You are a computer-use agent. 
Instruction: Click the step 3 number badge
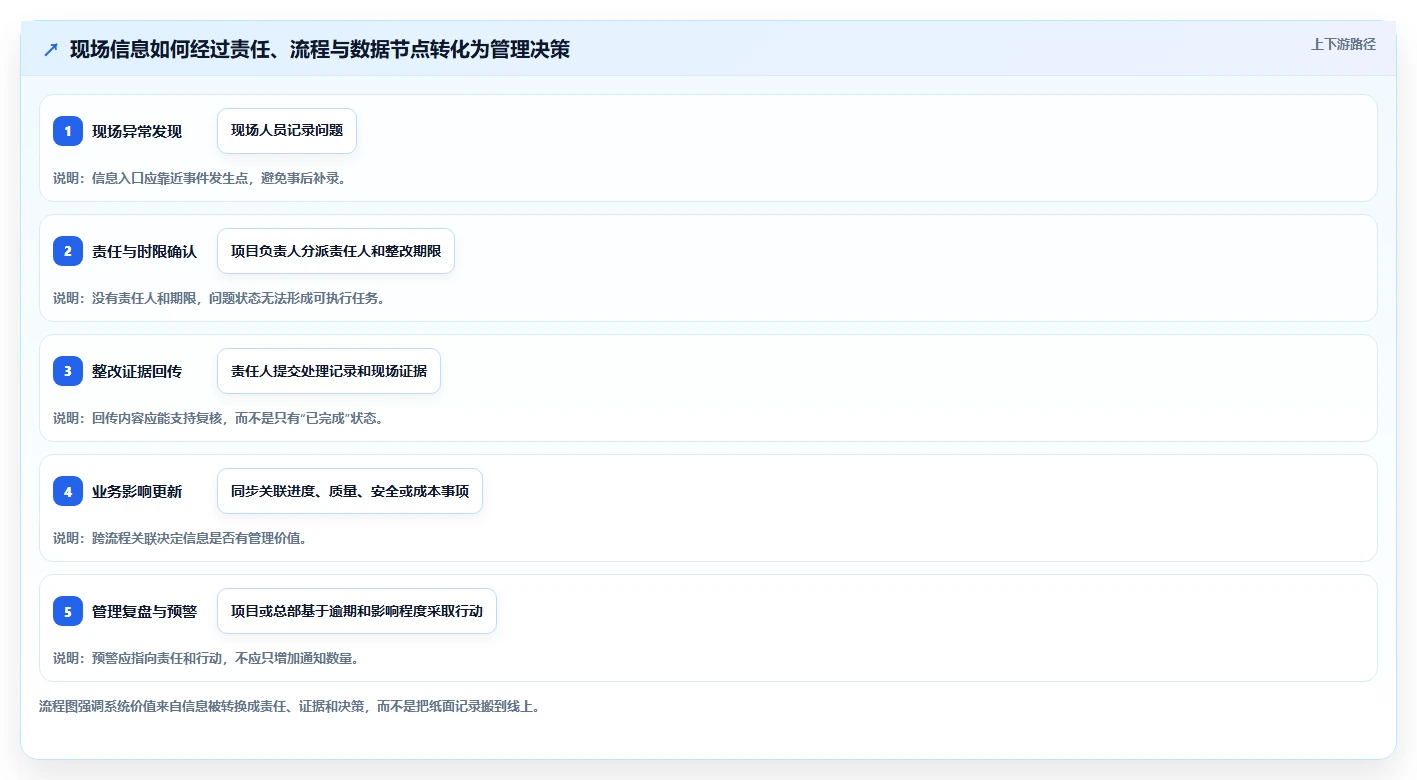tap(68, 371)
